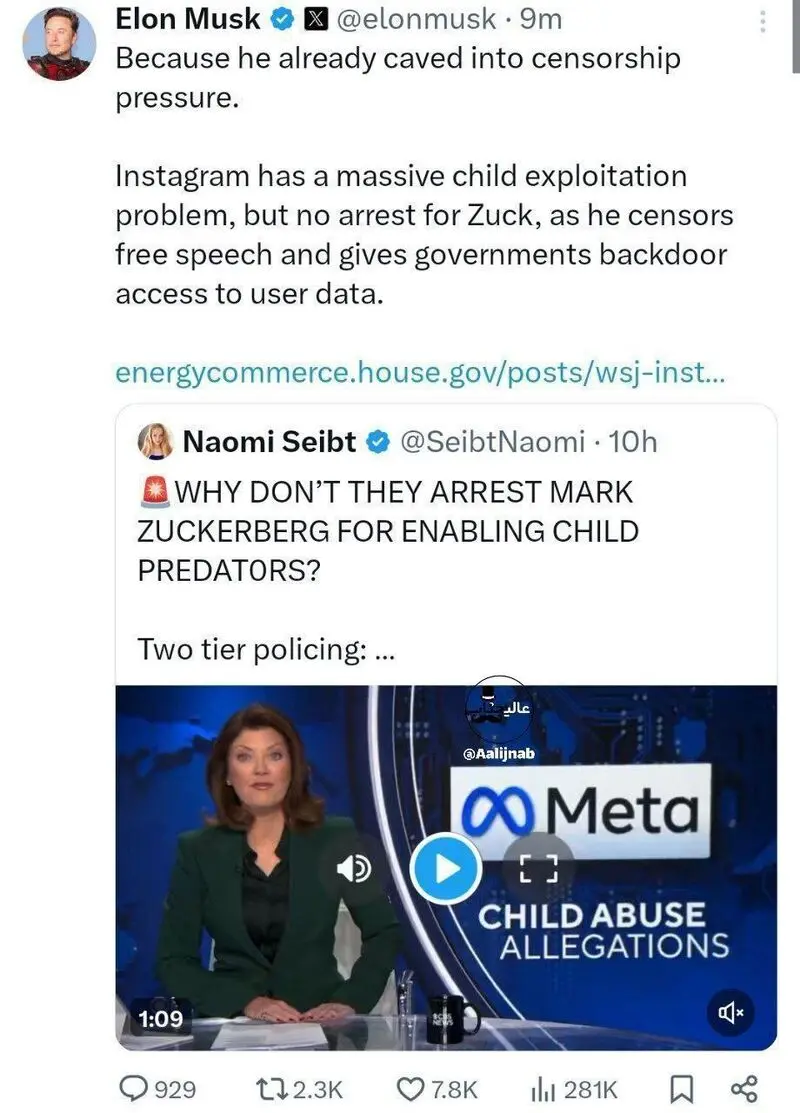Viewport: 800px width, 1113px height.
Task: Bookmark this tweet
Action: point(681,1088)
